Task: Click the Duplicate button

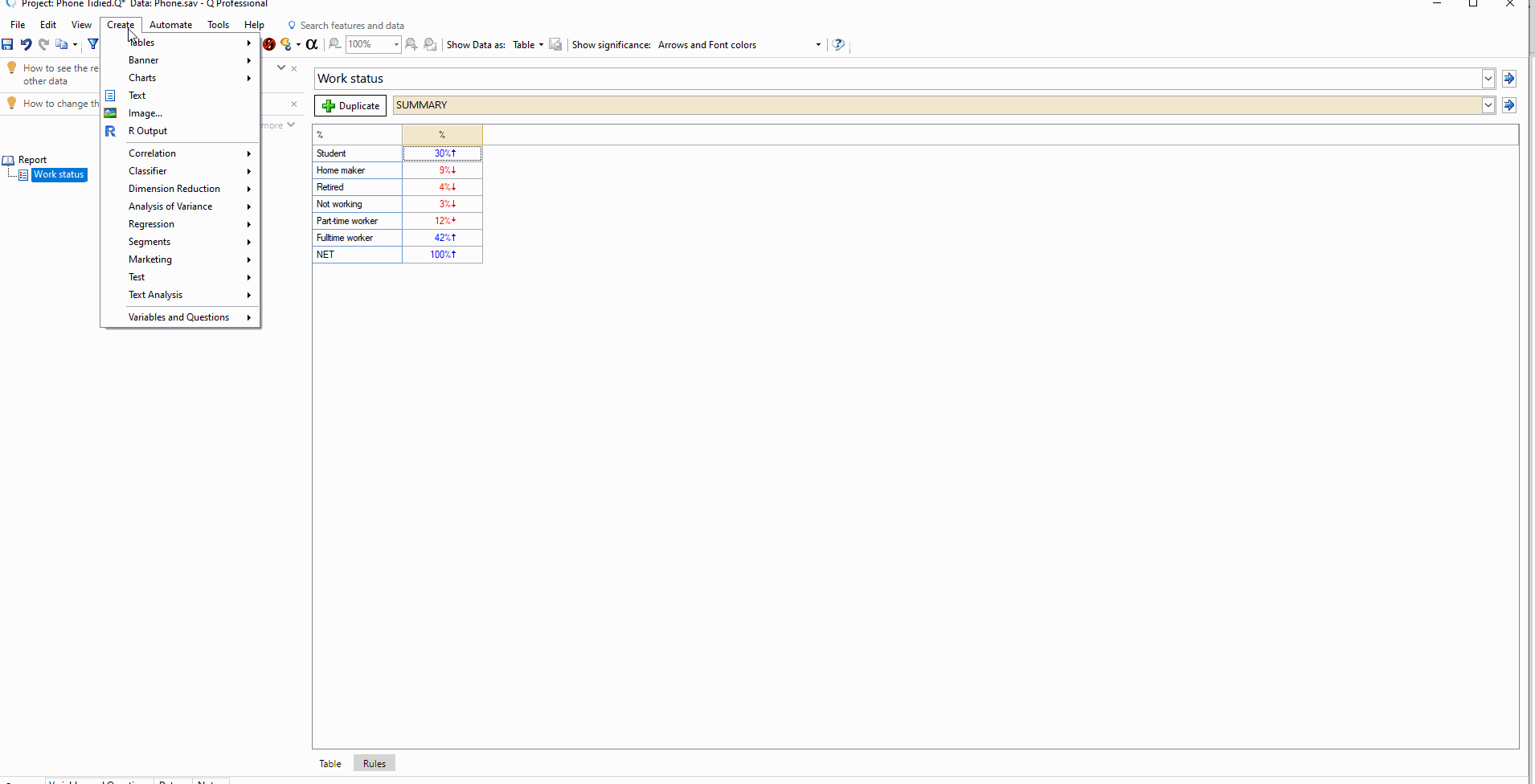Action: (x=350, y=106)
